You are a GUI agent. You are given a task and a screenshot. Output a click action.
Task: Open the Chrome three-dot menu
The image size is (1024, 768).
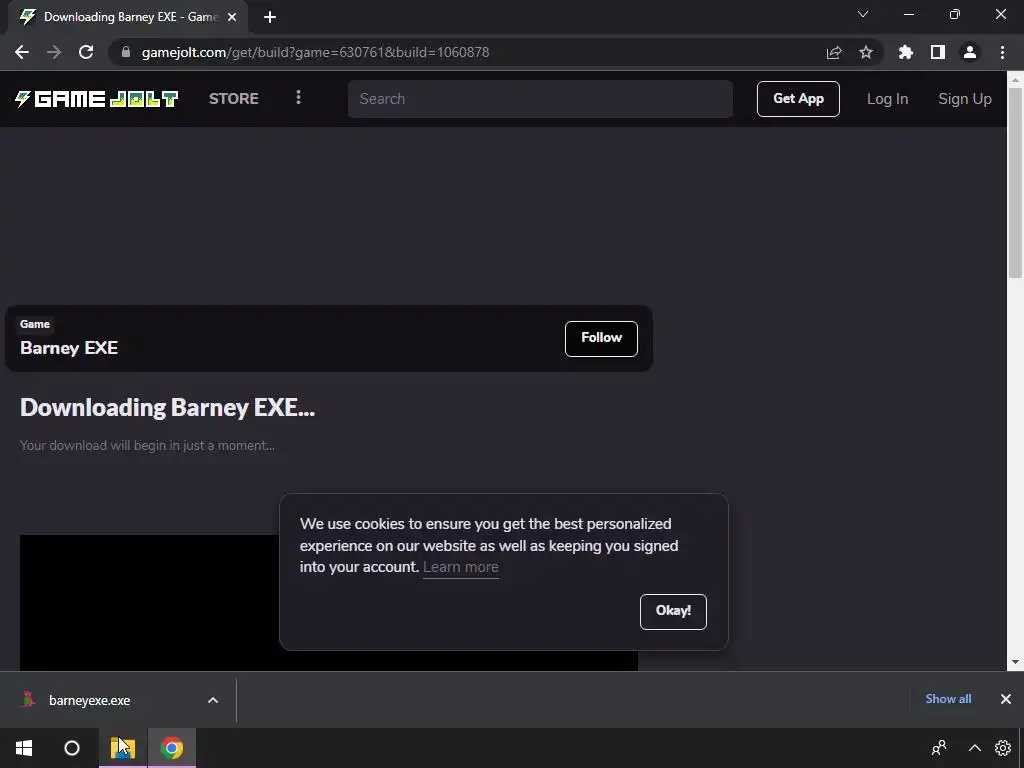click(x=1002, y=52)
